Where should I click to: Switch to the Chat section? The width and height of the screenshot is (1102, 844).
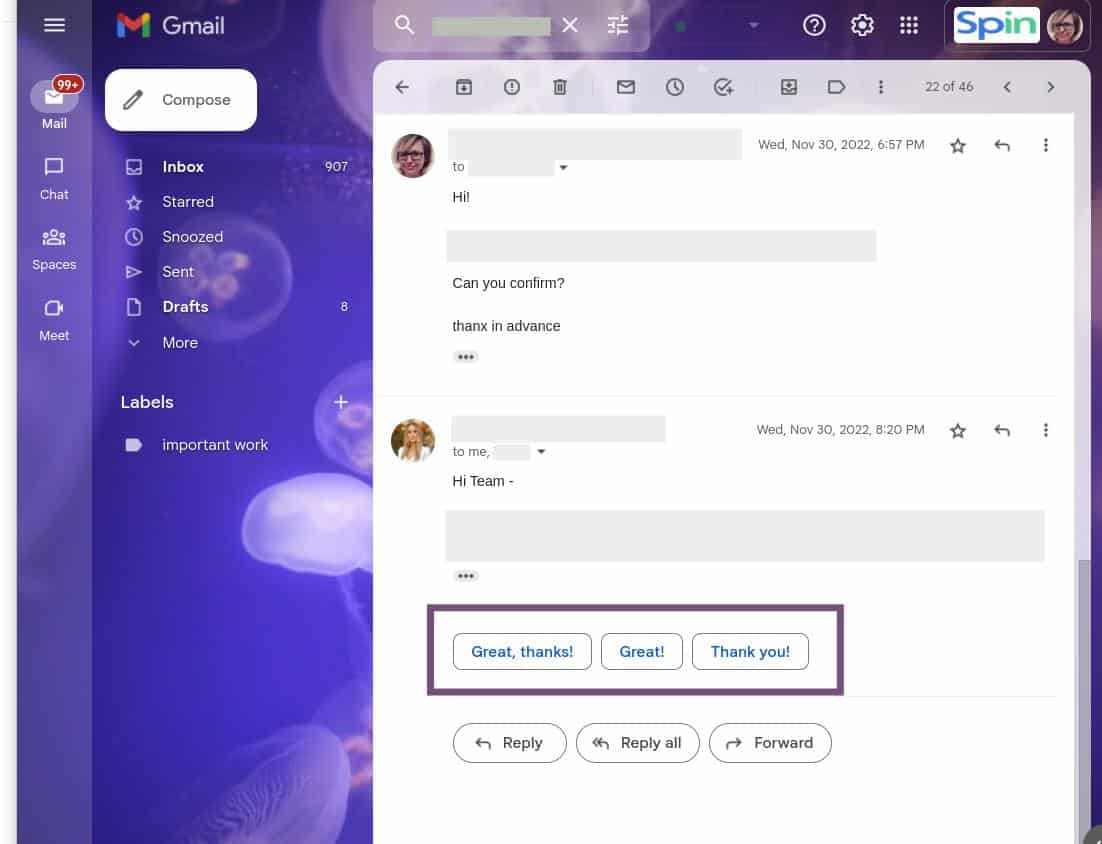pyautogui.click(x=54, y=178)
